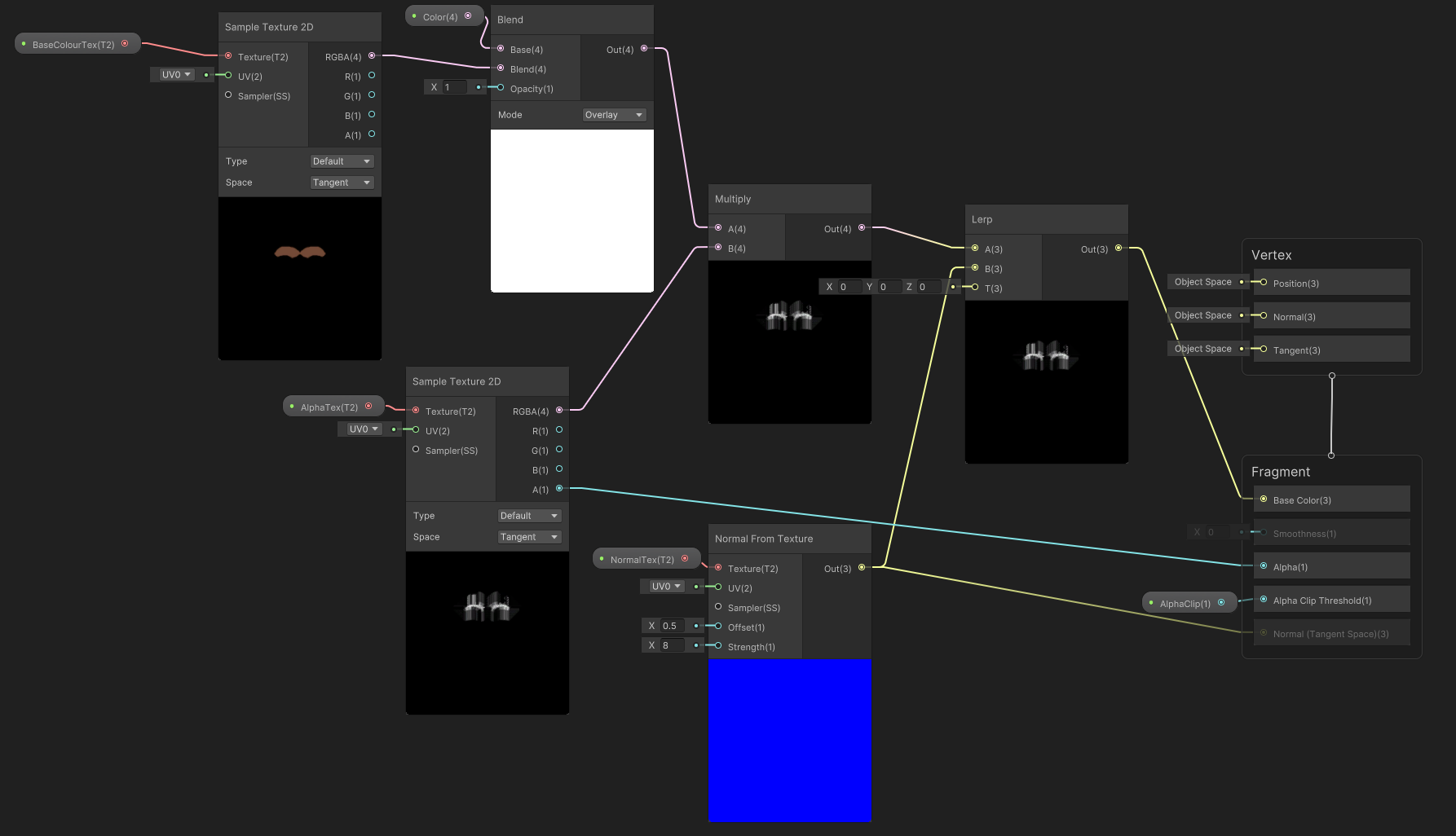Click the top Sample Texture 2D preview image
This screenshot has width=1456, height=836.
[x=300, y=279]
